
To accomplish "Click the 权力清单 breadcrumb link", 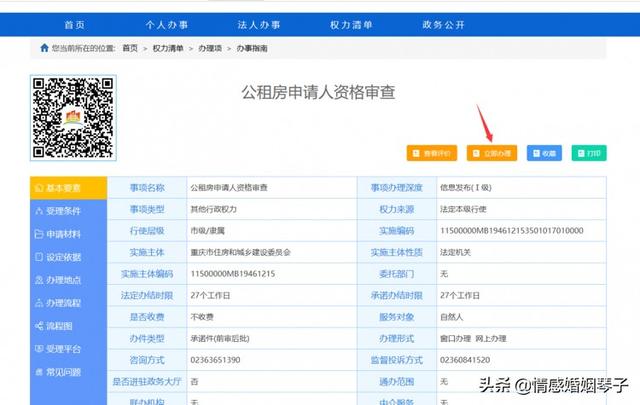I will pyautogui.click(x=167, y=48).
